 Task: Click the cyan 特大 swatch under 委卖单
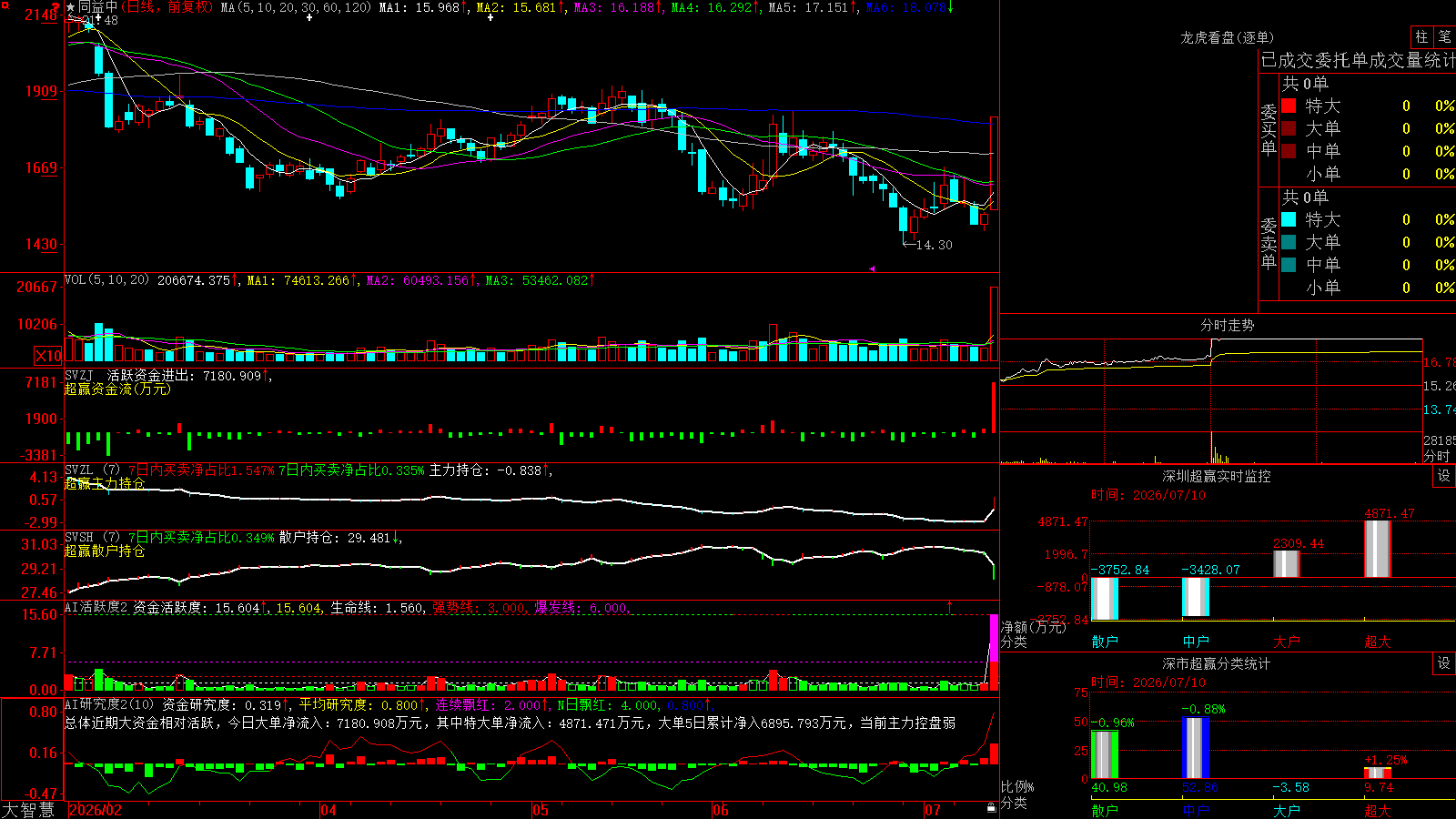click(1289, 219)
